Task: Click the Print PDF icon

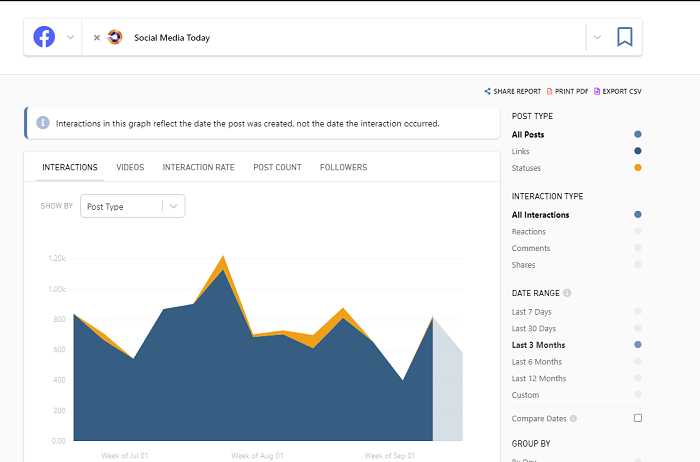Action: (550, 91)
